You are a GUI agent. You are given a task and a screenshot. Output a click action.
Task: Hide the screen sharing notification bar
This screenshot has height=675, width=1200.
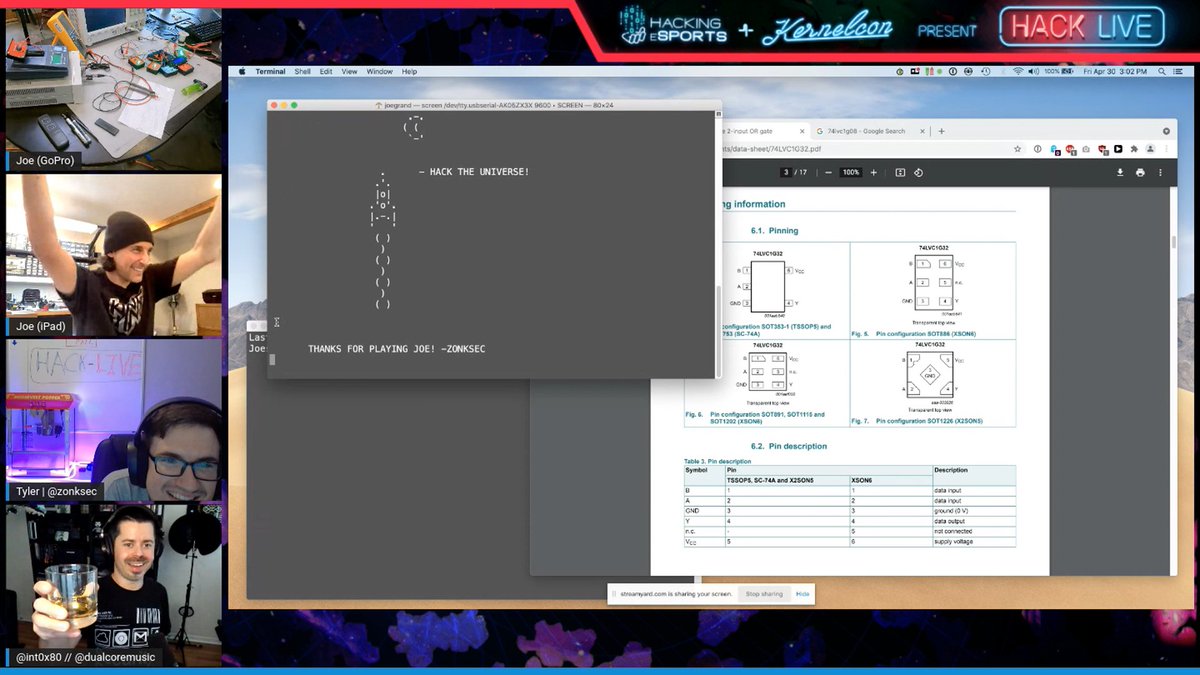point(802,593)
